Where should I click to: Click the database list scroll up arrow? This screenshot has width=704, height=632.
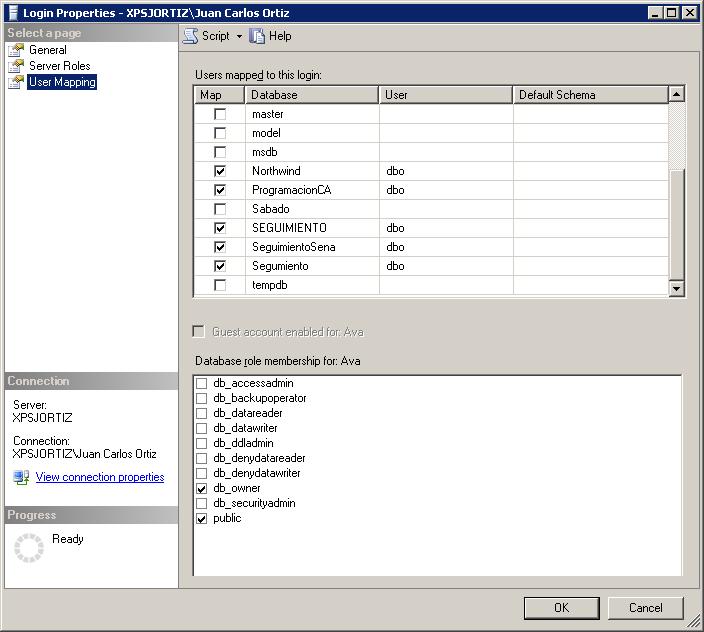676,94
